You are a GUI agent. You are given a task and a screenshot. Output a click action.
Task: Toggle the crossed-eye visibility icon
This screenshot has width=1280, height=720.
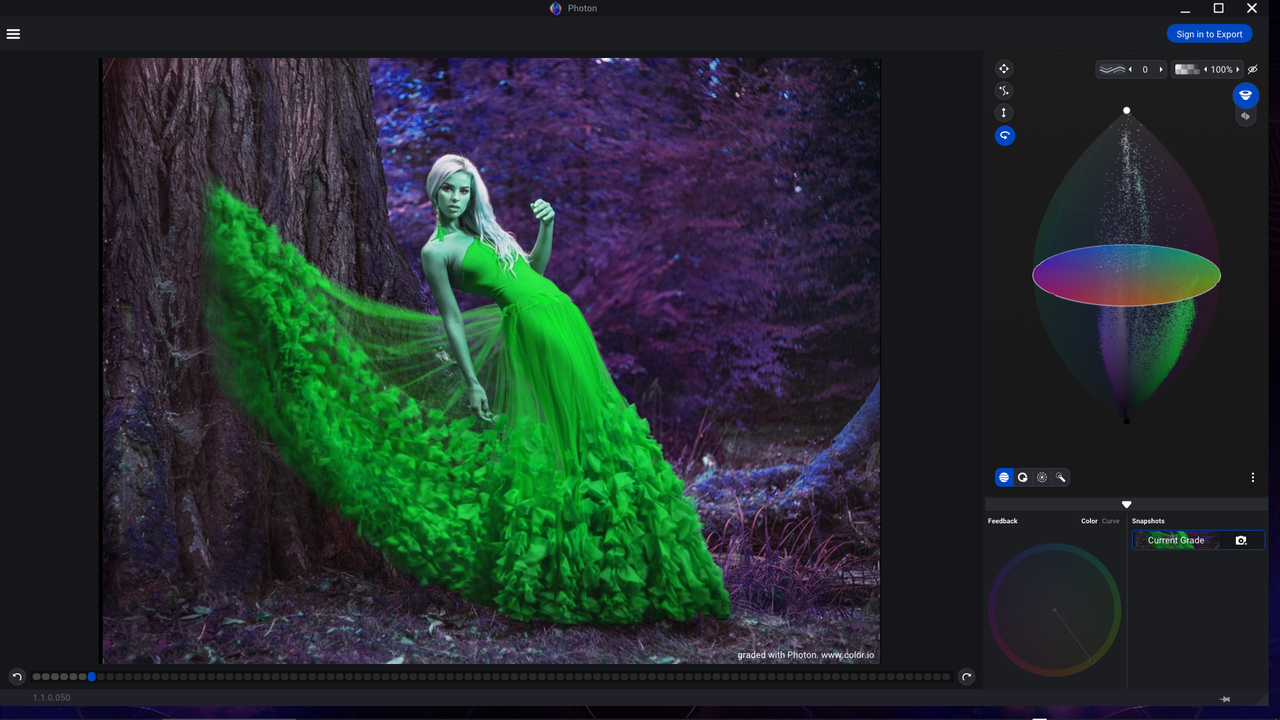click(1253, 70)
